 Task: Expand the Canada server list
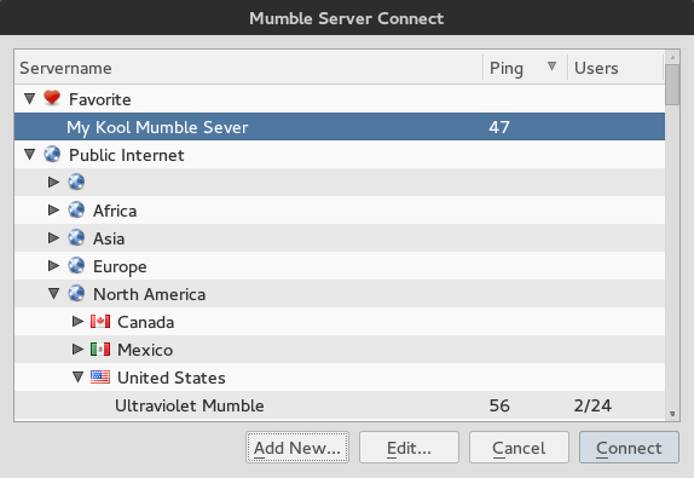coord(78,322)
